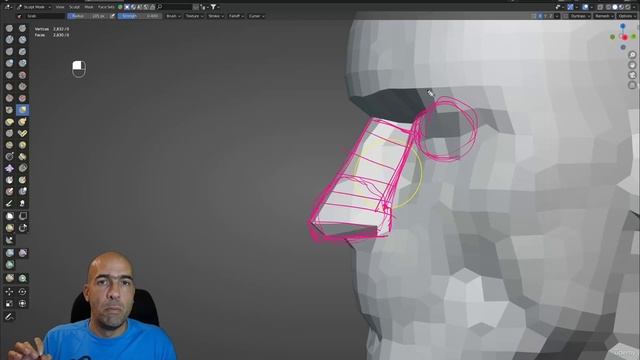Select the Scale transform tool
Screen dimensions: 640x360
click(x=9, y=304)
